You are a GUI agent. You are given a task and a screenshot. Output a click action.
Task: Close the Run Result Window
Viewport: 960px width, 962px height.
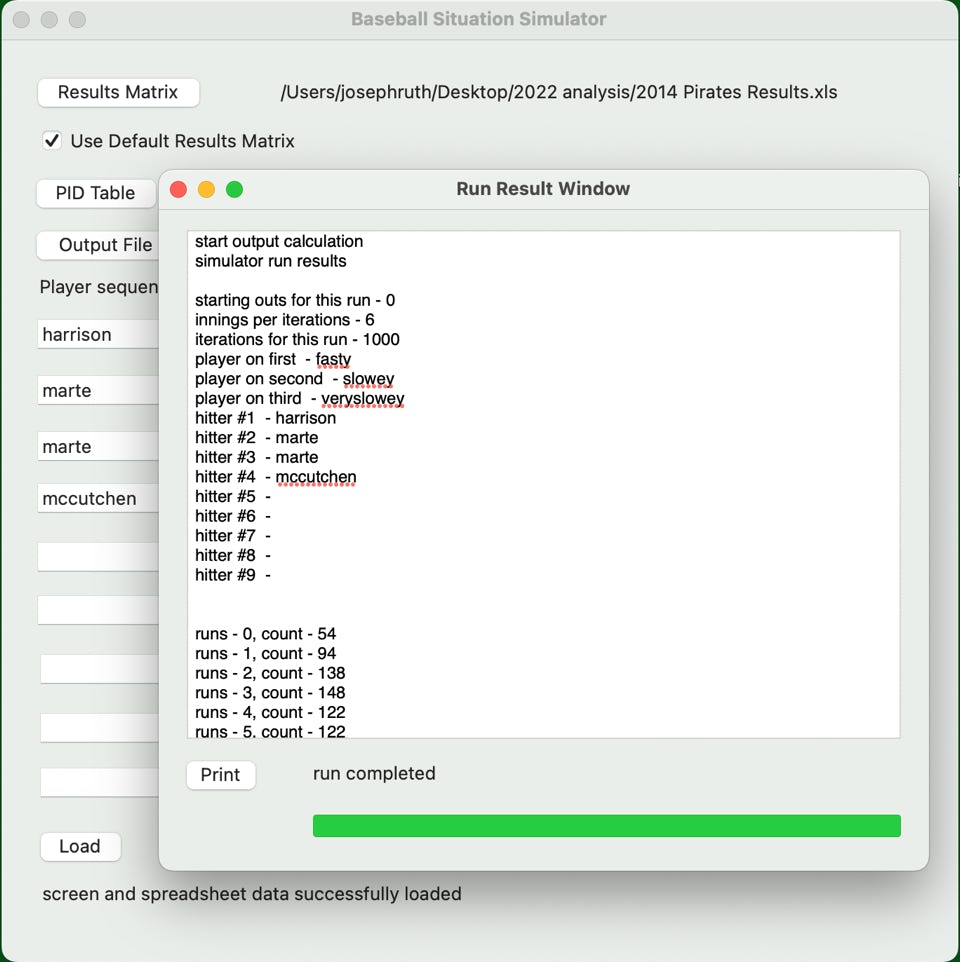point(179,190)
